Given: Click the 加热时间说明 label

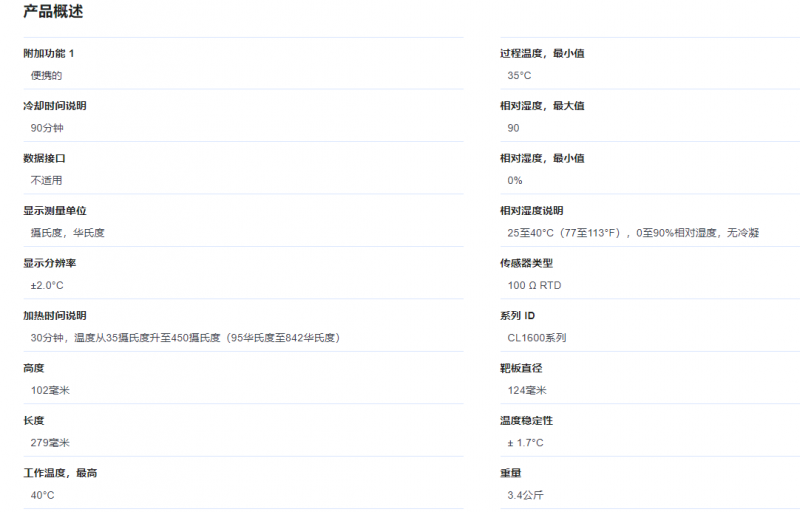Looking at the screenshot, I should (55, 315).
